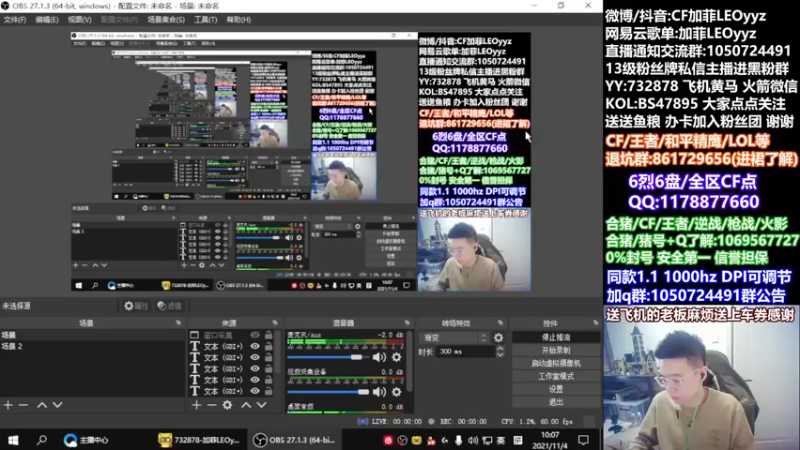
Task: Click the 开始录制 button
Action: point(556,350)
